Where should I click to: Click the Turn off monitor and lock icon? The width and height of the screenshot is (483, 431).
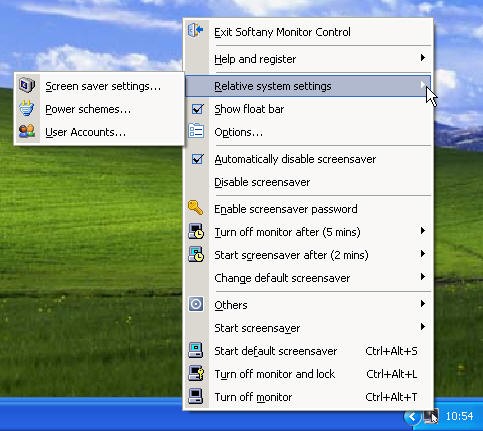tap(196, 373)
